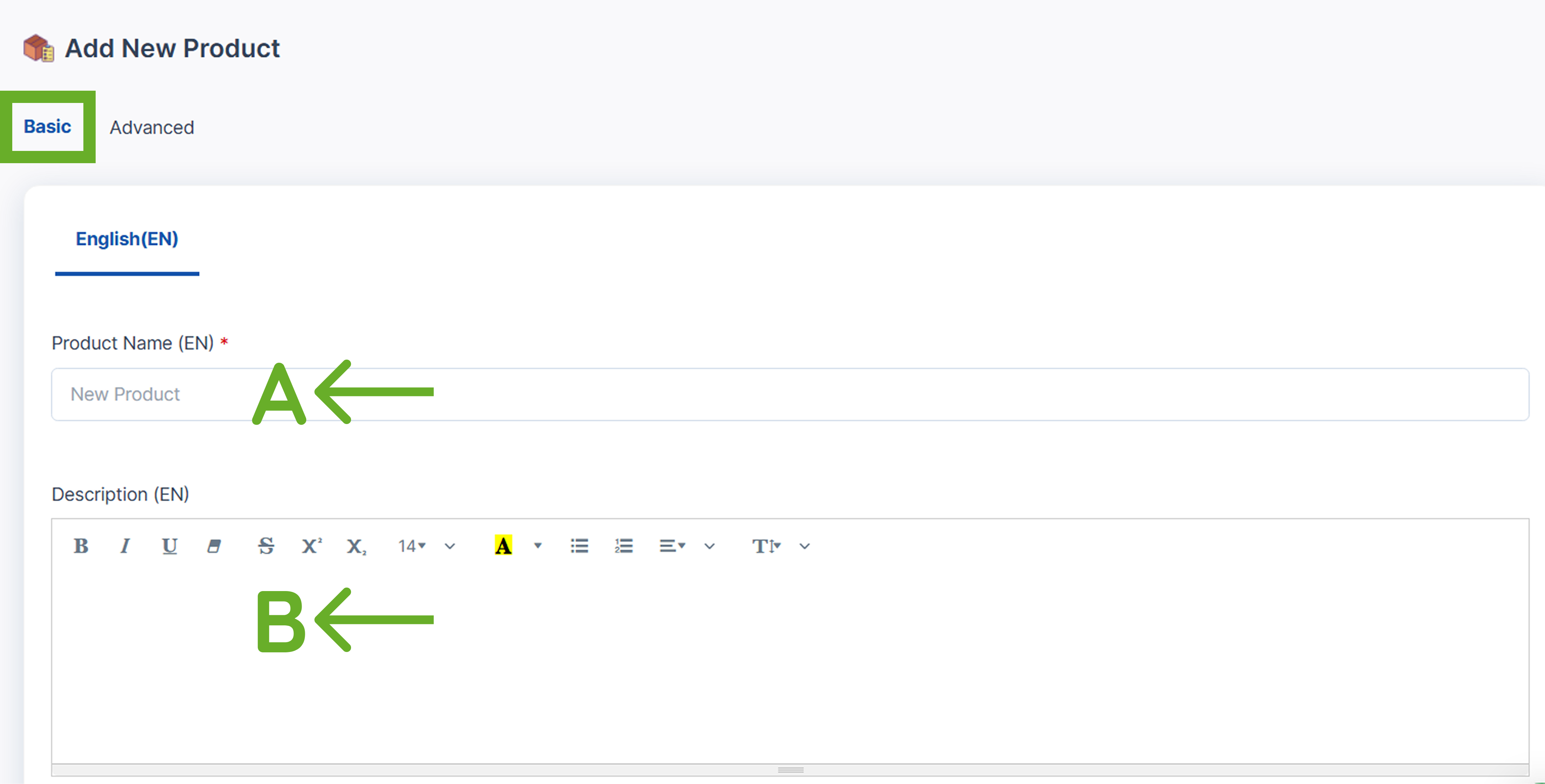Click the editor resize handle bar
Screen dimensions: 1545x784
pos(790,770)
